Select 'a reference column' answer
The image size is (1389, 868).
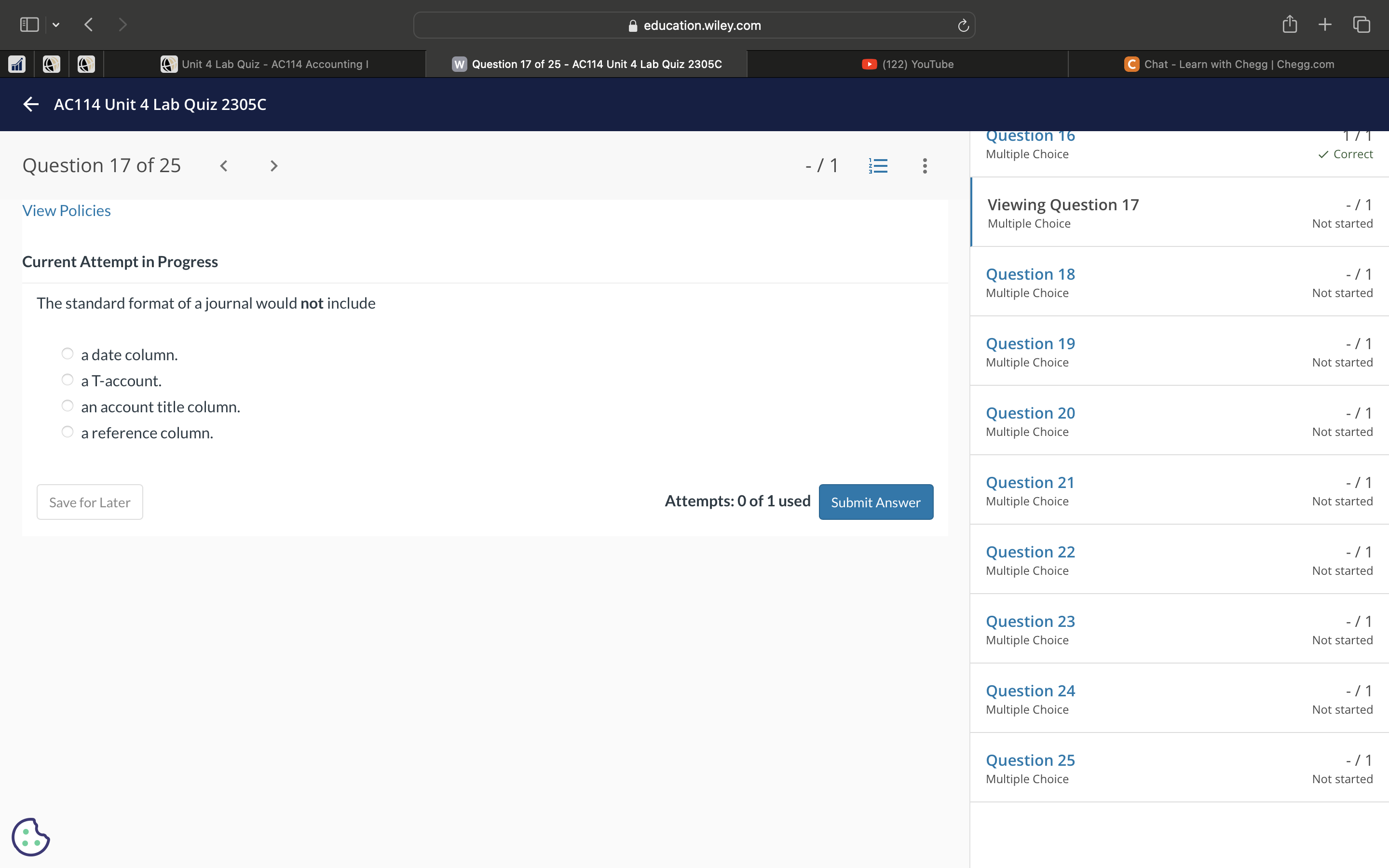click(68, 432)
